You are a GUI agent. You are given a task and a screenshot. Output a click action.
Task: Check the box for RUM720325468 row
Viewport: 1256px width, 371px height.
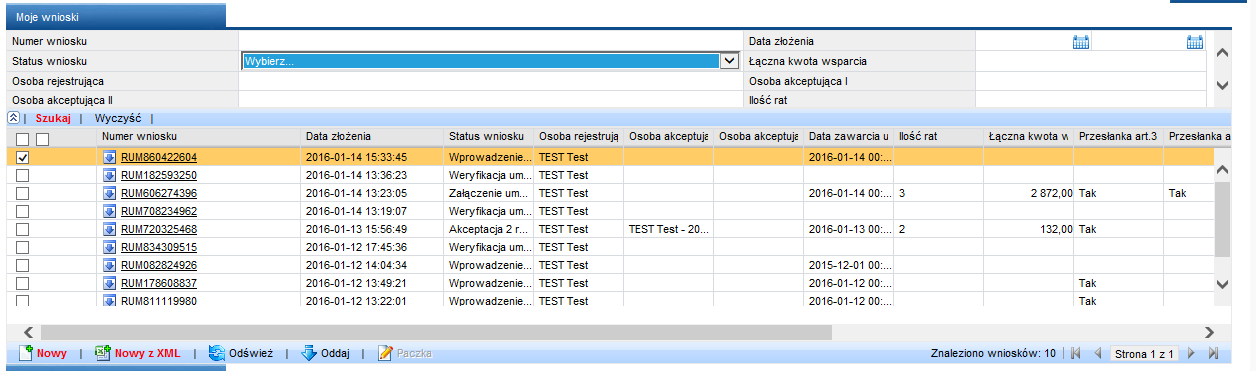coord(23,229)
